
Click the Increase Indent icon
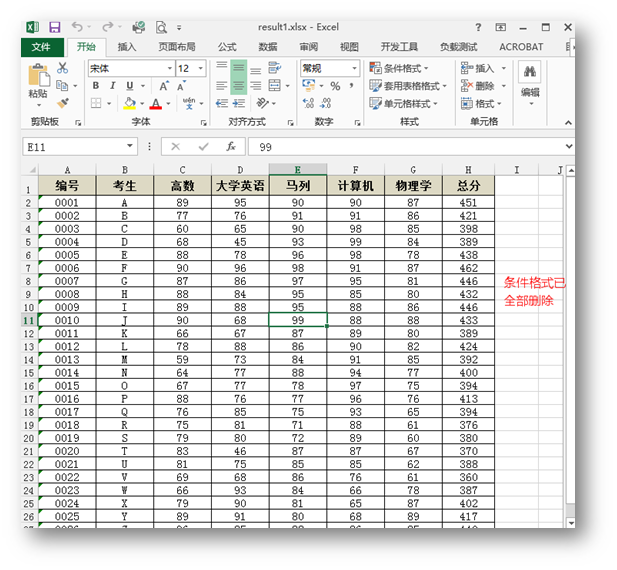click(238, 103)
